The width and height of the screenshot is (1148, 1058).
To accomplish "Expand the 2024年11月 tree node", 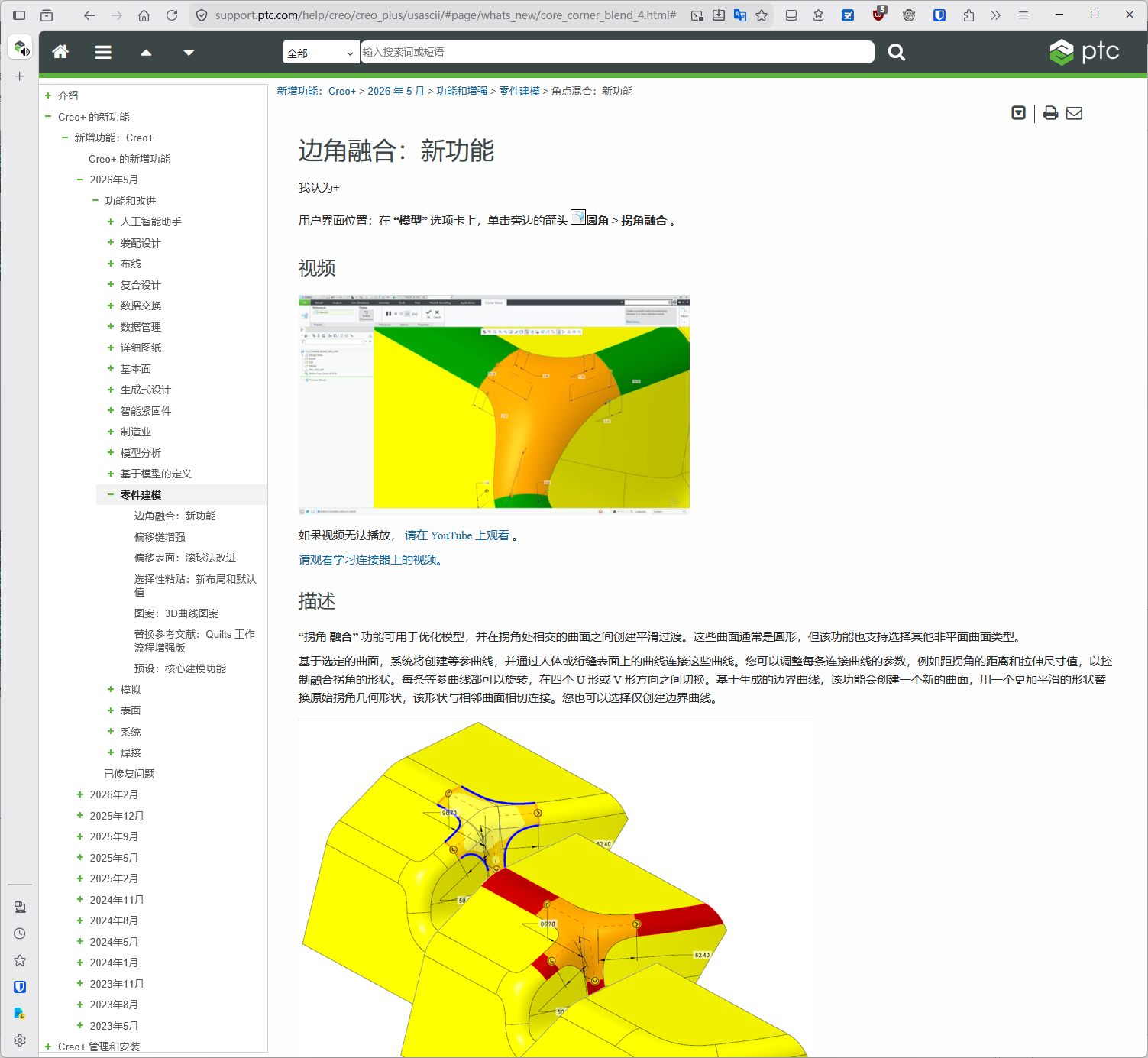I will click(x=80, y=900).
